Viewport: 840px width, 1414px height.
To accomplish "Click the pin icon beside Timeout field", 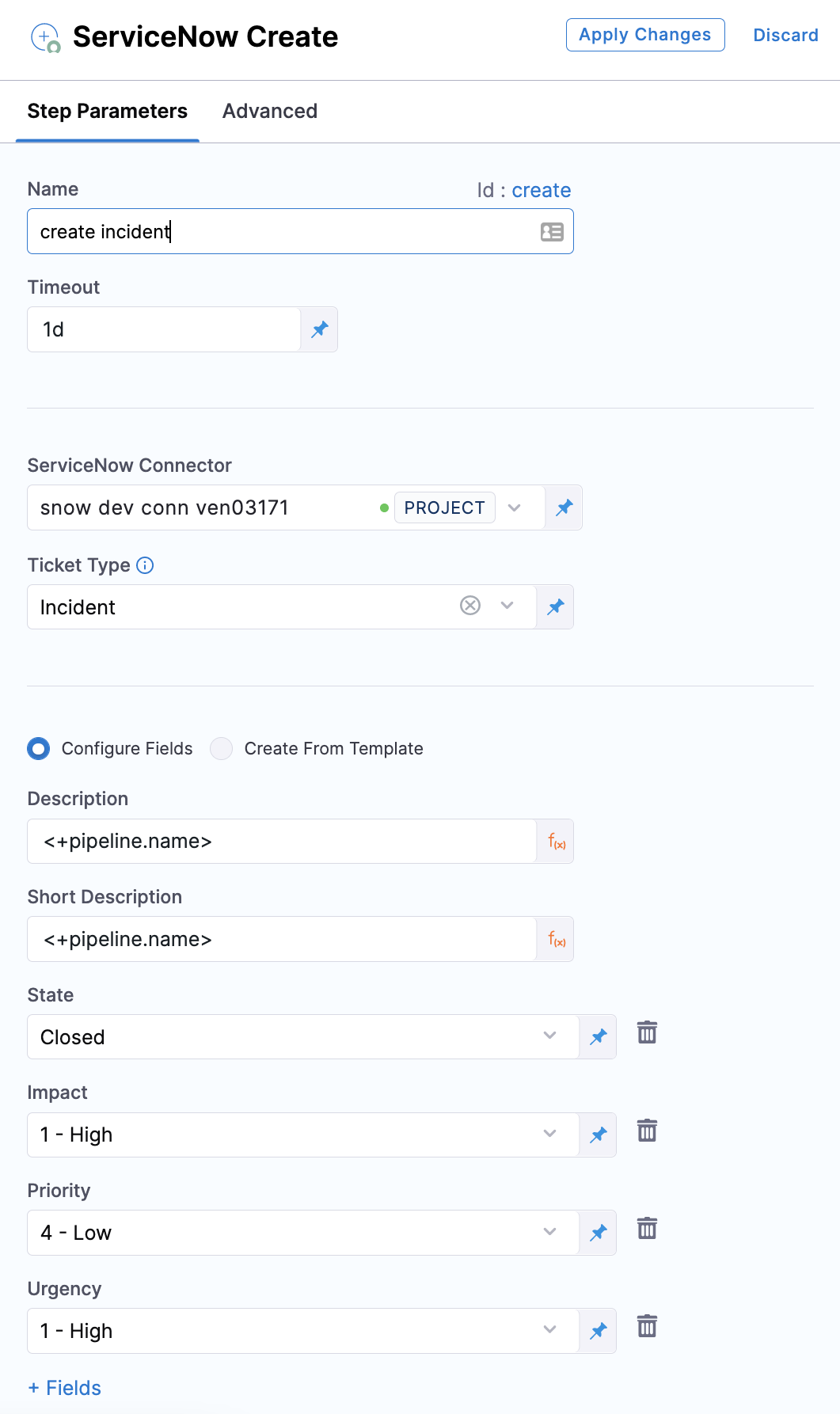I will pos(320,329).
